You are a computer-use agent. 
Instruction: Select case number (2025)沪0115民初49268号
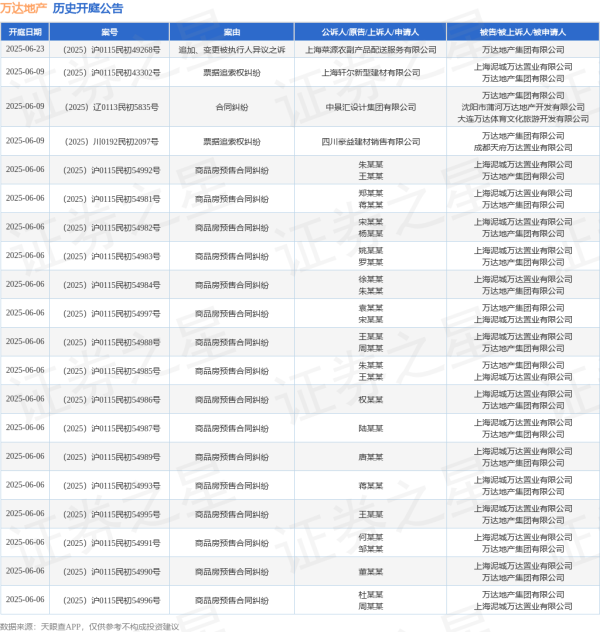(x=112, y=50)
